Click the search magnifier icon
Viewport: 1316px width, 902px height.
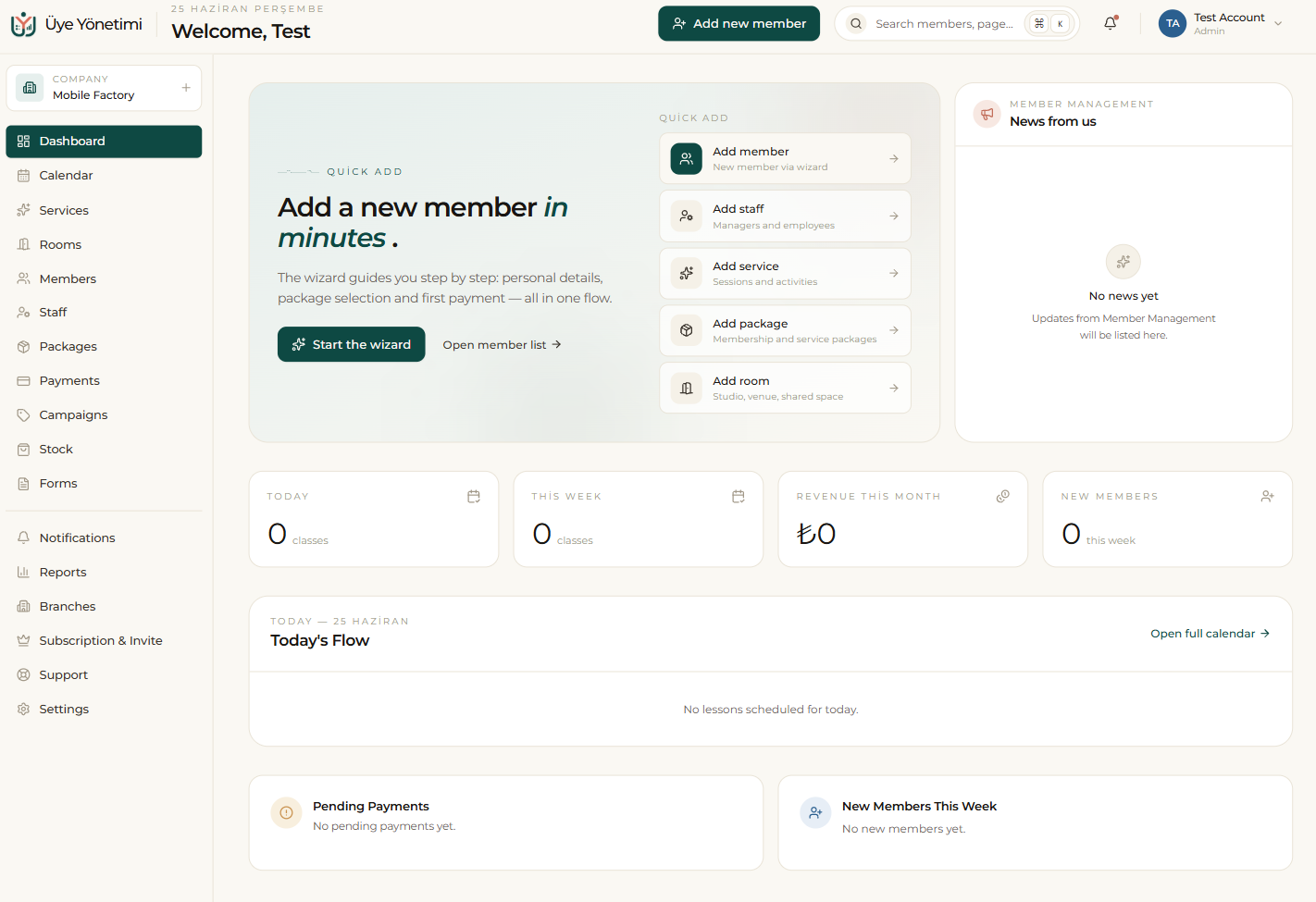pyautogui.click(x=856, y=24)
